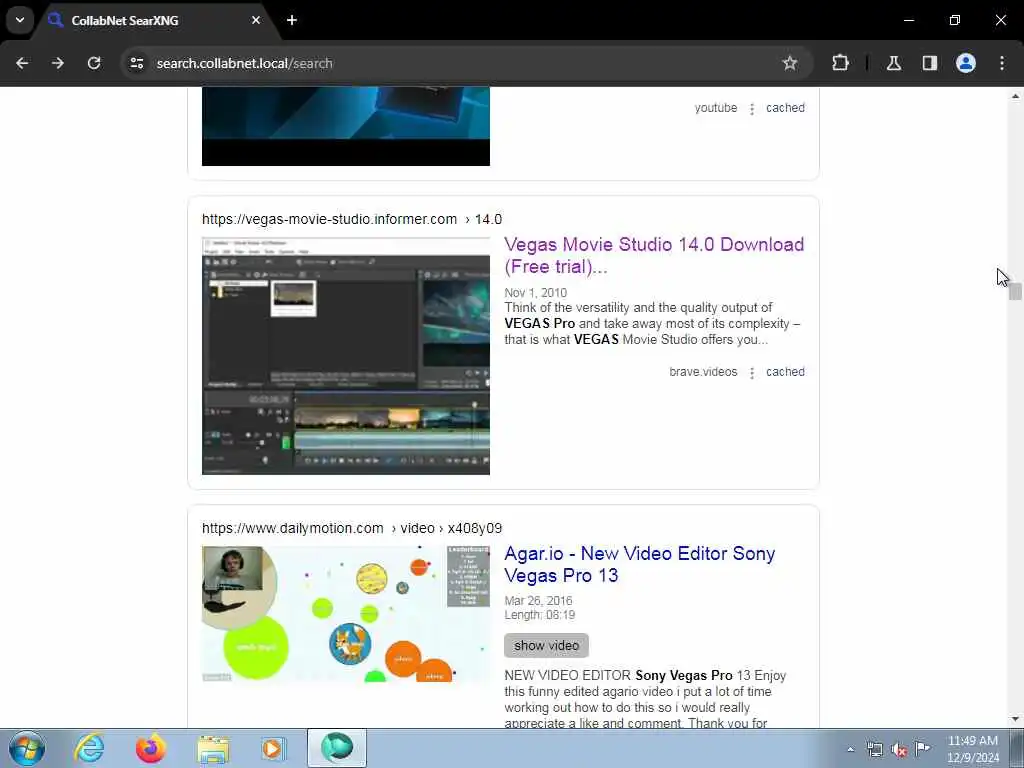Click the Length: 08:19 text

click(539, 615)
